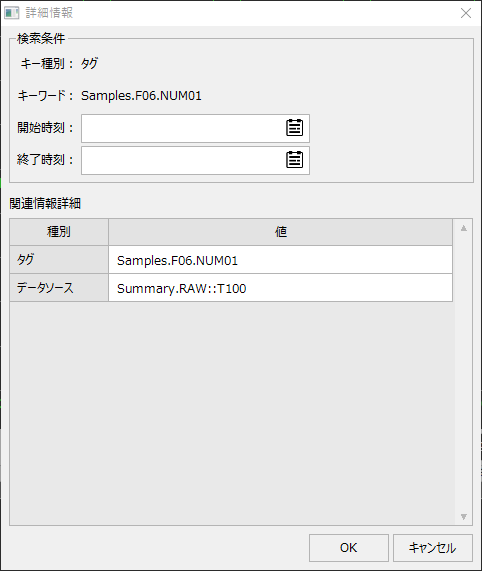Viewport: 482px width, 571px height.
Task: Select the データソース row header cell
Action: click(59, 288)
